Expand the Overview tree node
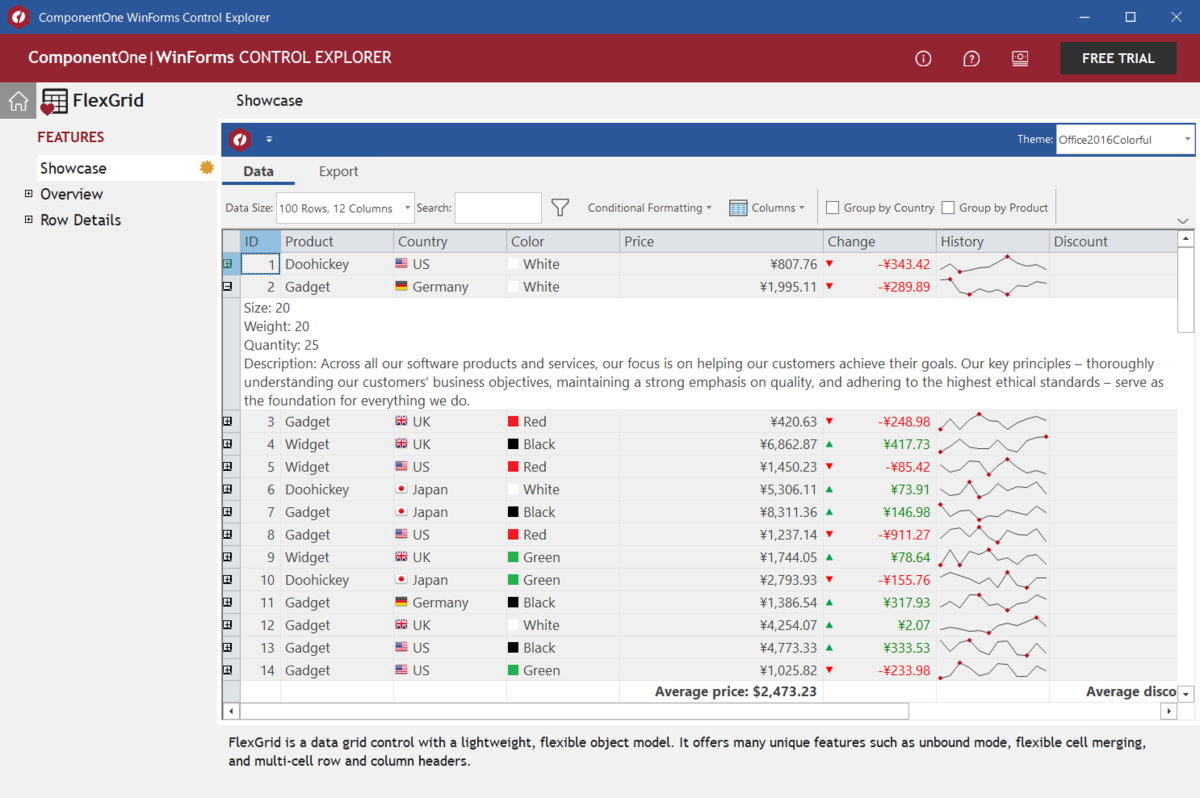 coord(29,194)
